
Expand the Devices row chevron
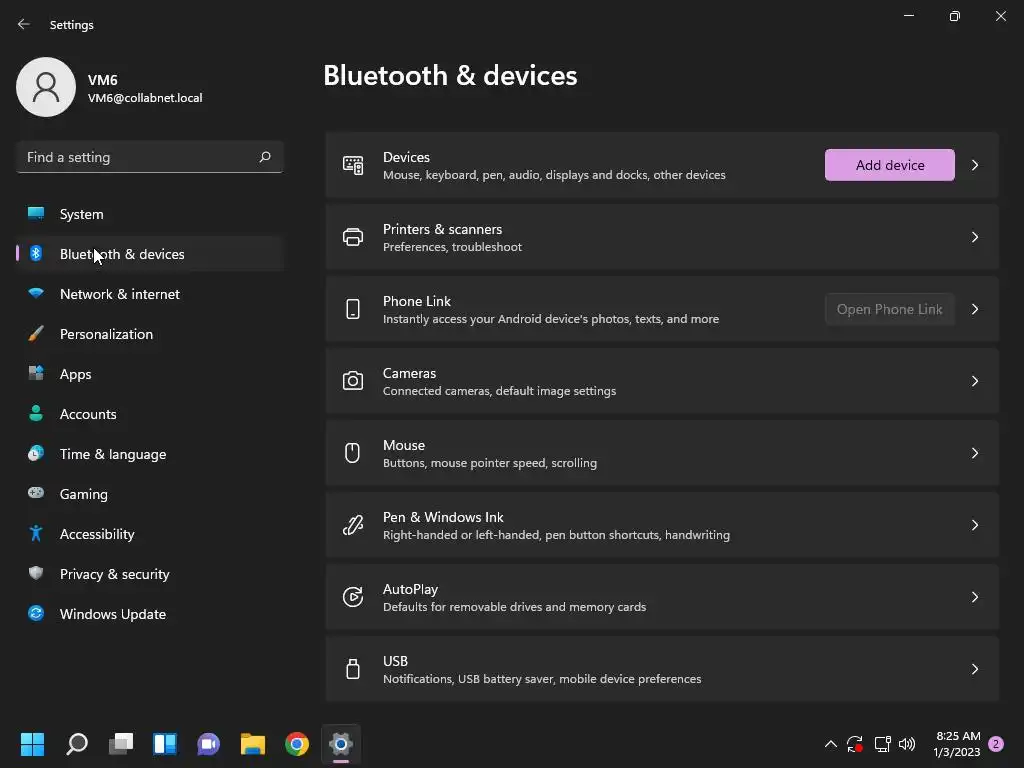point(974,165)
